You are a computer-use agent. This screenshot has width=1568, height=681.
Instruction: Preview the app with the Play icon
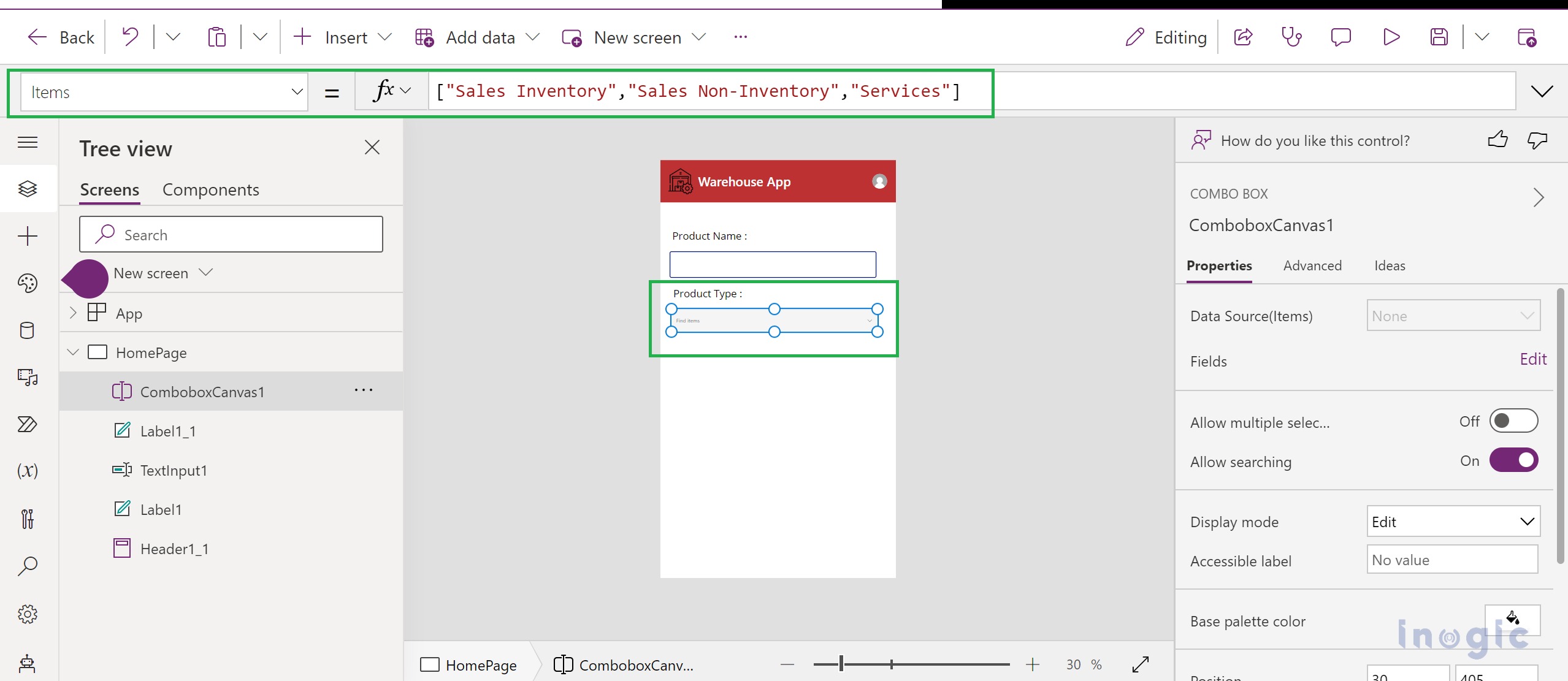pyautogui.click(x=1390, y=37)
